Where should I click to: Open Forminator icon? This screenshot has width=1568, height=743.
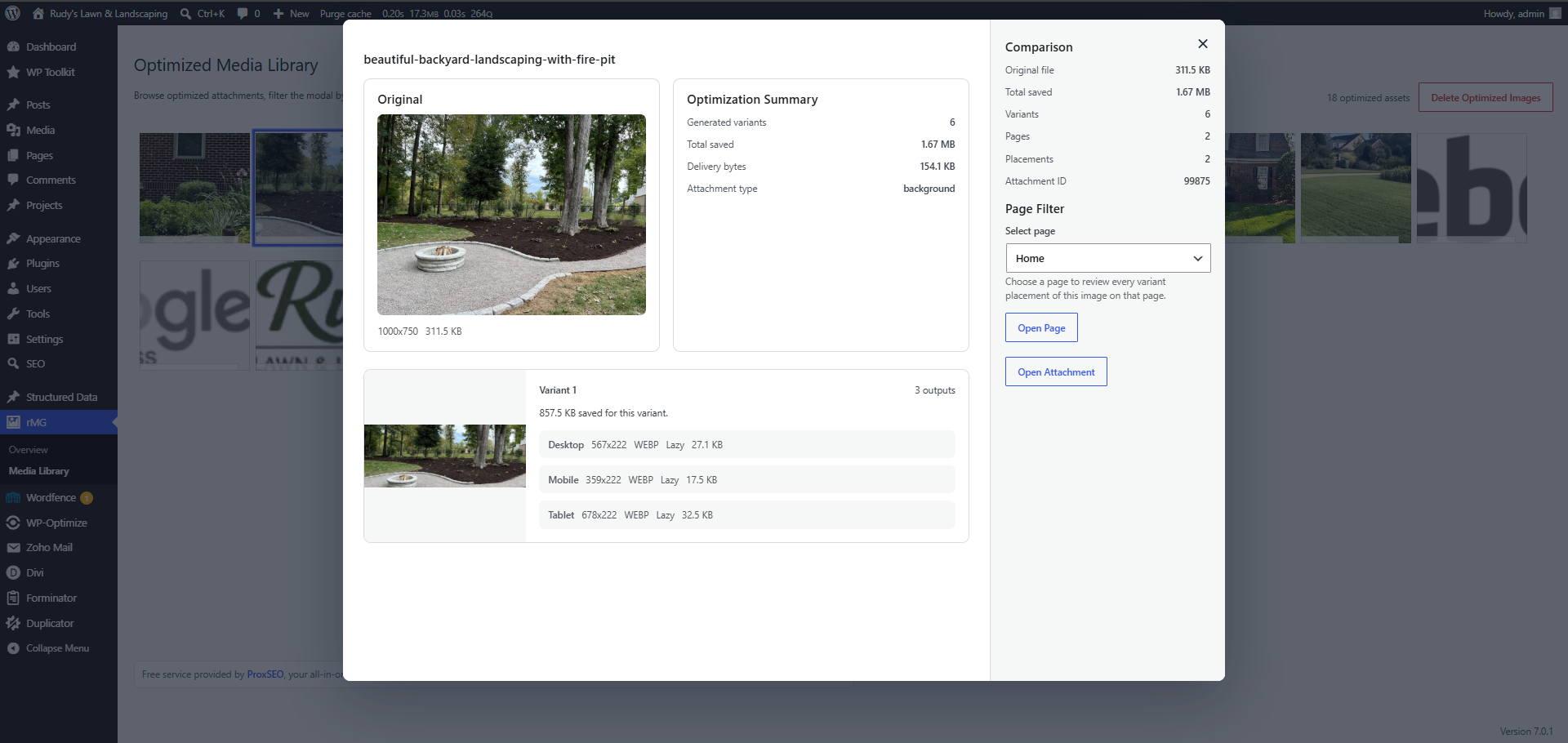click(x=13, y=598)
